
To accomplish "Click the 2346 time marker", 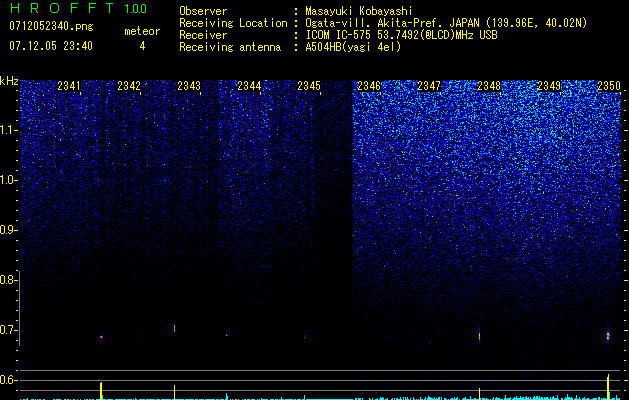I will click(369, 85).
